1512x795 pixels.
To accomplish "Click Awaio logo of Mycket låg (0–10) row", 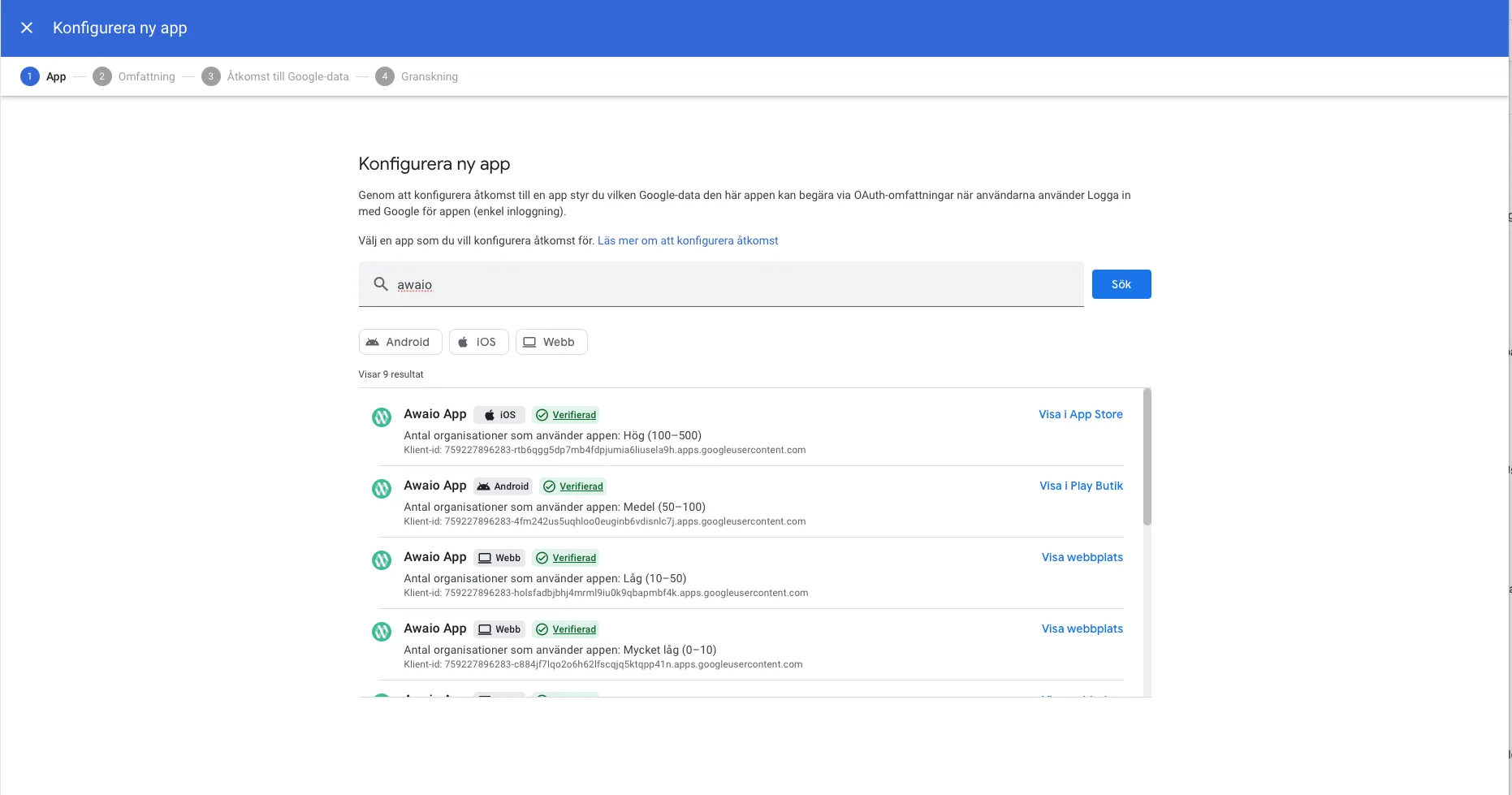I will coord(382,632).
